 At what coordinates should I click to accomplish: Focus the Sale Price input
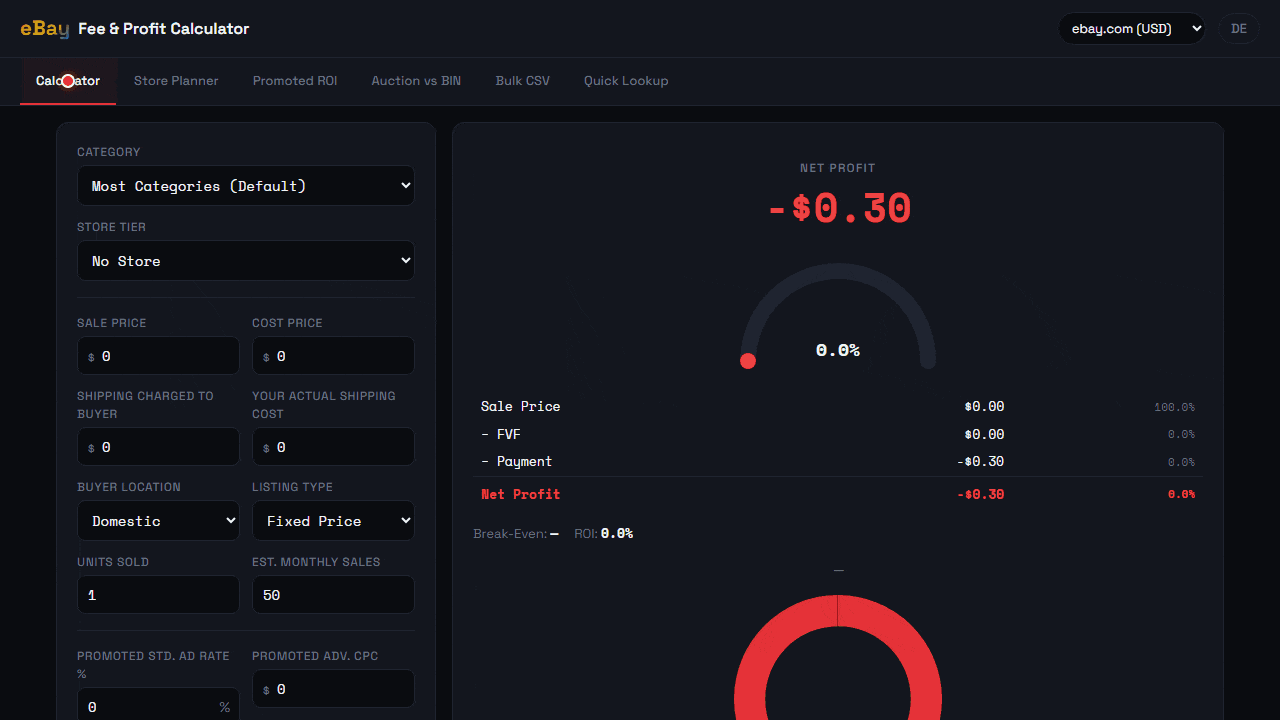(x=158, y=356)
